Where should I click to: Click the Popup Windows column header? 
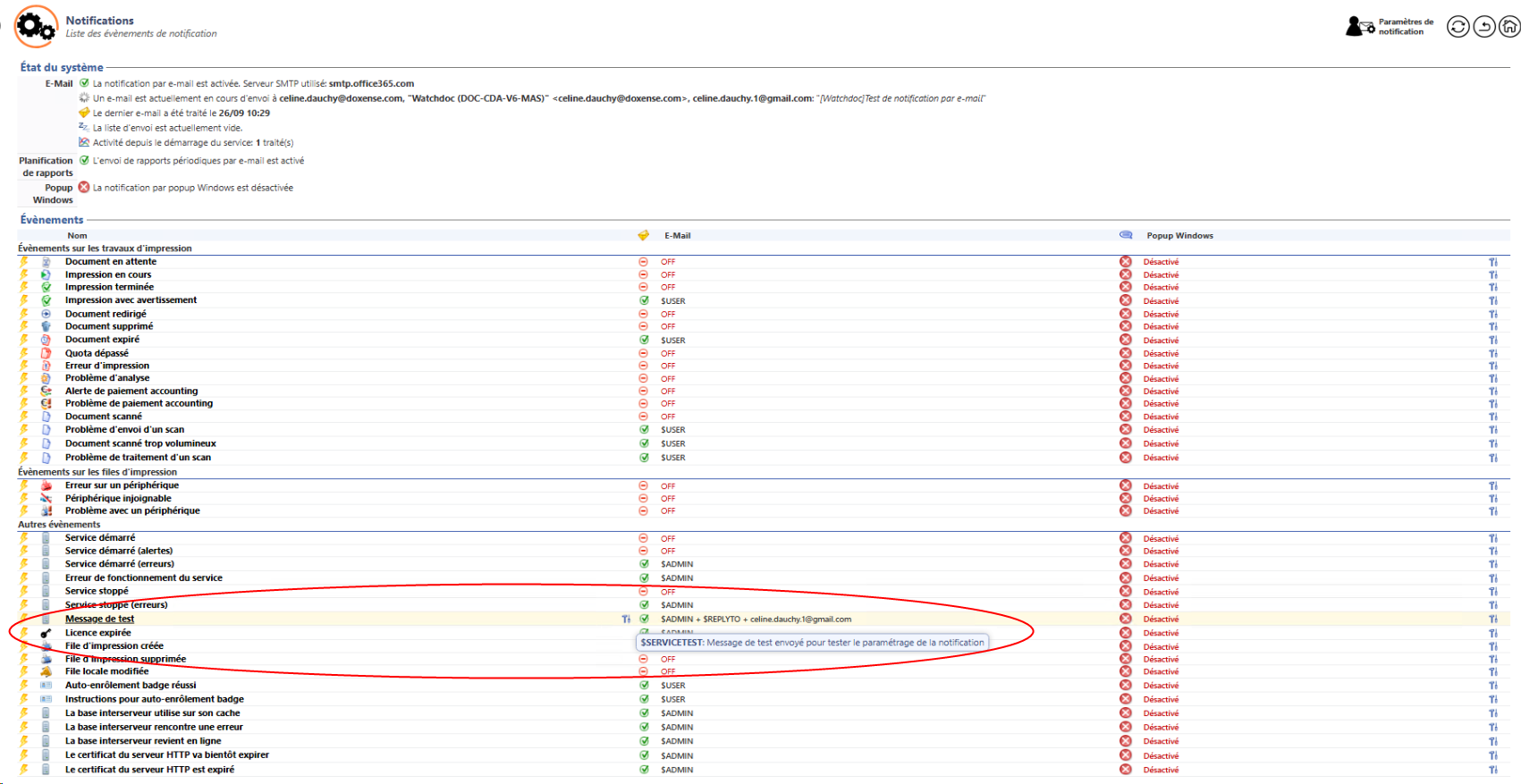(1179, 236)
